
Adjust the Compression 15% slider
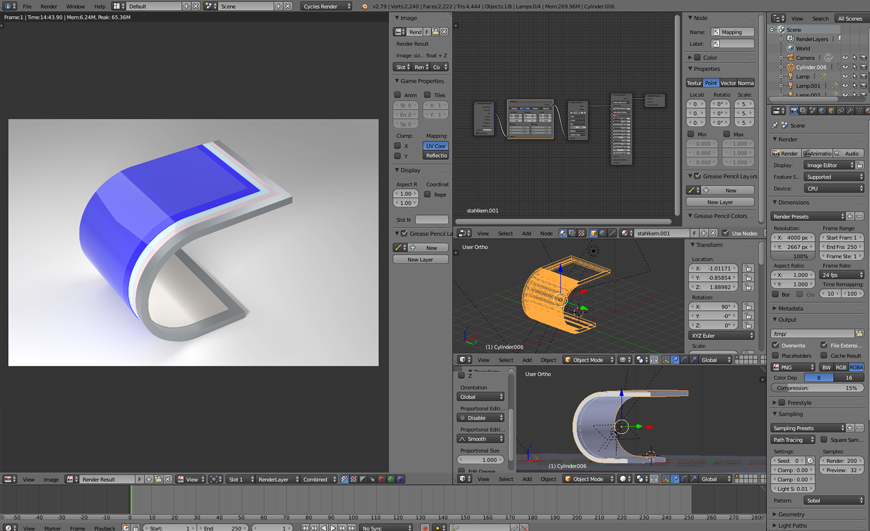[x=817, y=388]
